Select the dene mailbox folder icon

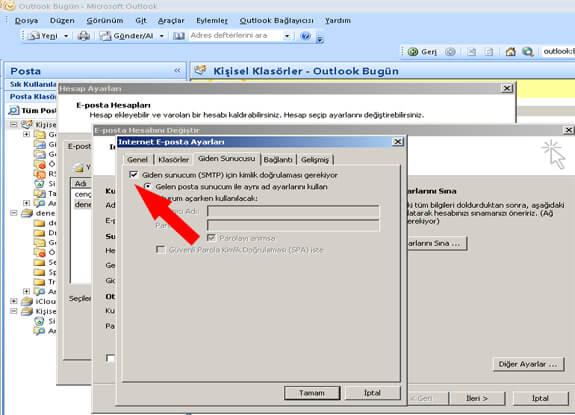coord(27,213)
